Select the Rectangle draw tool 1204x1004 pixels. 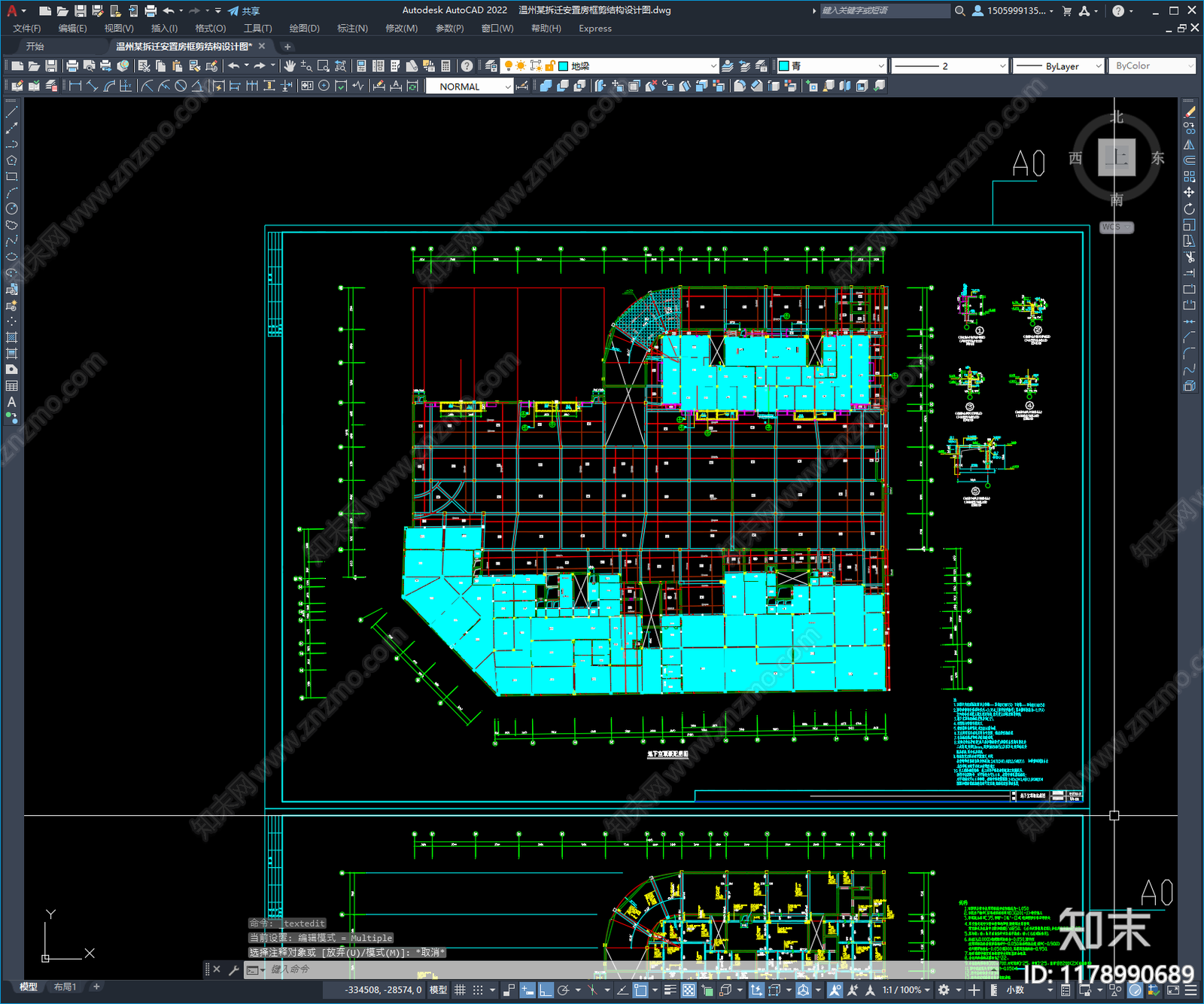tap(11, 177)
